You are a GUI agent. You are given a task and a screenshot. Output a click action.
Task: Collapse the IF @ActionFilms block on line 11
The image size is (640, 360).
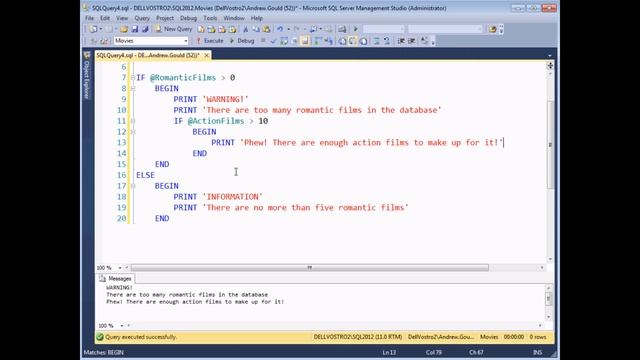[133, 121]
